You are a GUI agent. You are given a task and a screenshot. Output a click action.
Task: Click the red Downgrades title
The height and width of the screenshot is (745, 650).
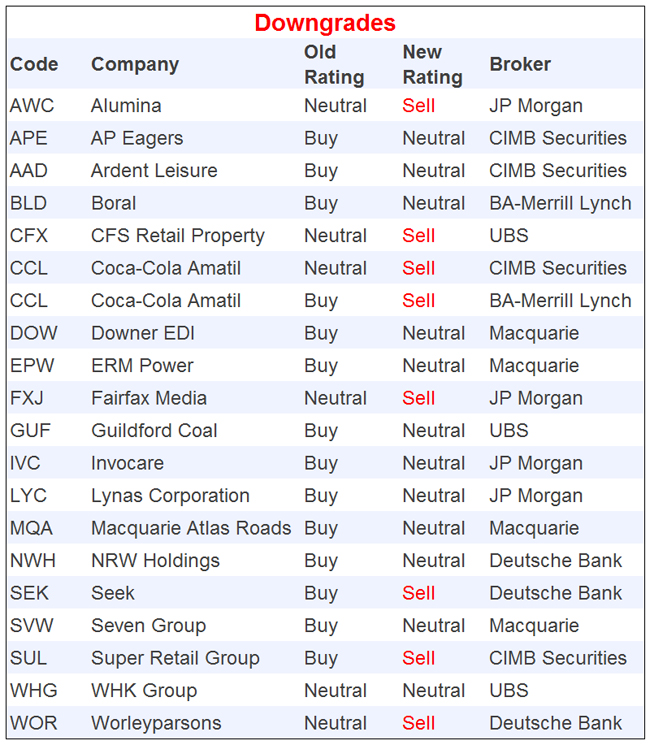(325, 22)
